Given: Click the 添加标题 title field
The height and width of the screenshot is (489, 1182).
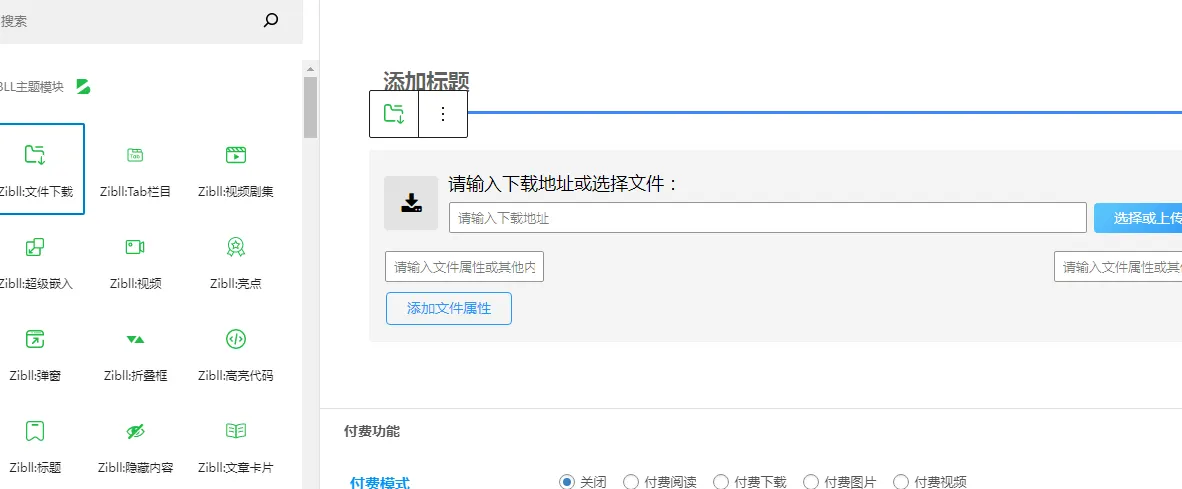Looking at the screenshot, I should (427, 81).
